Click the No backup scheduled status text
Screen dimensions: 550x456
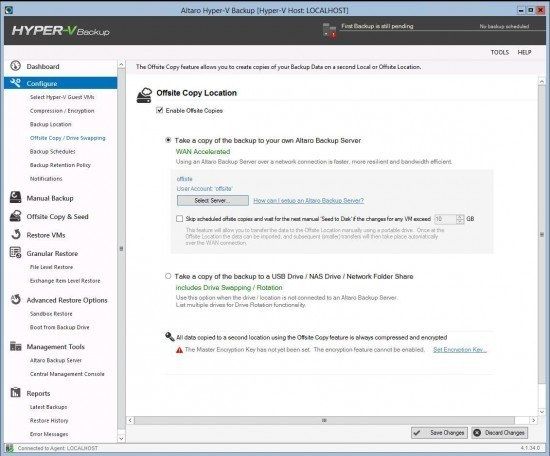click(504, 26)
